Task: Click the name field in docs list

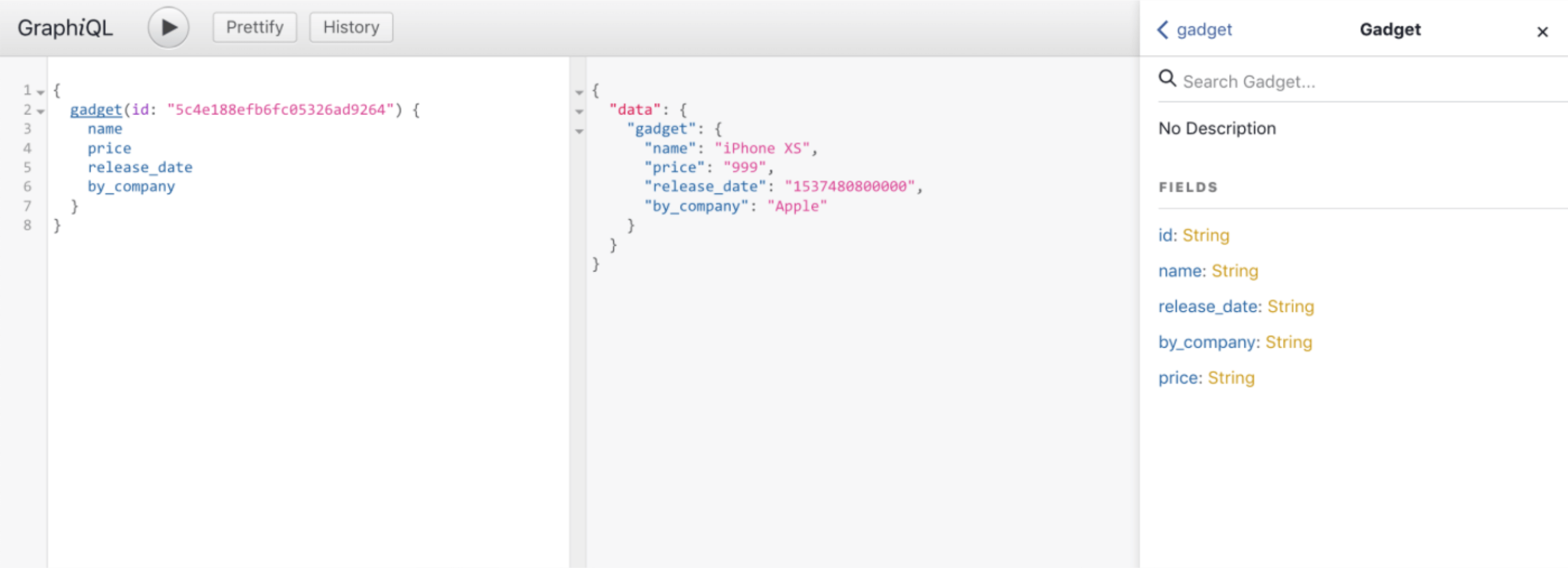Action: pos(1180,271)
